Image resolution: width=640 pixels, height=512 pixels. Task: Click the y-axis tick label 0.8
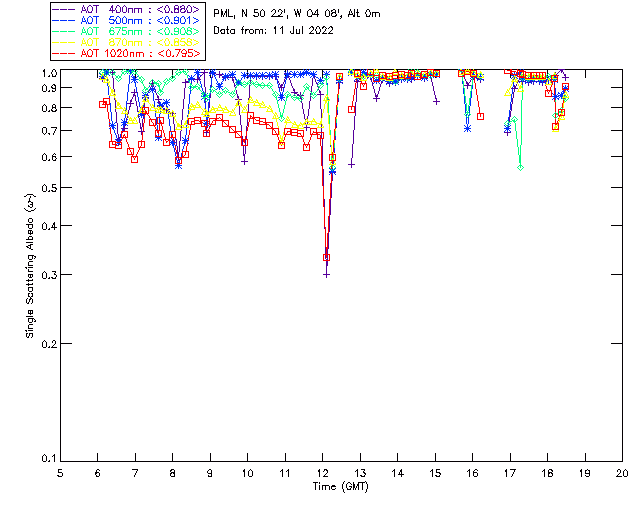49,108
